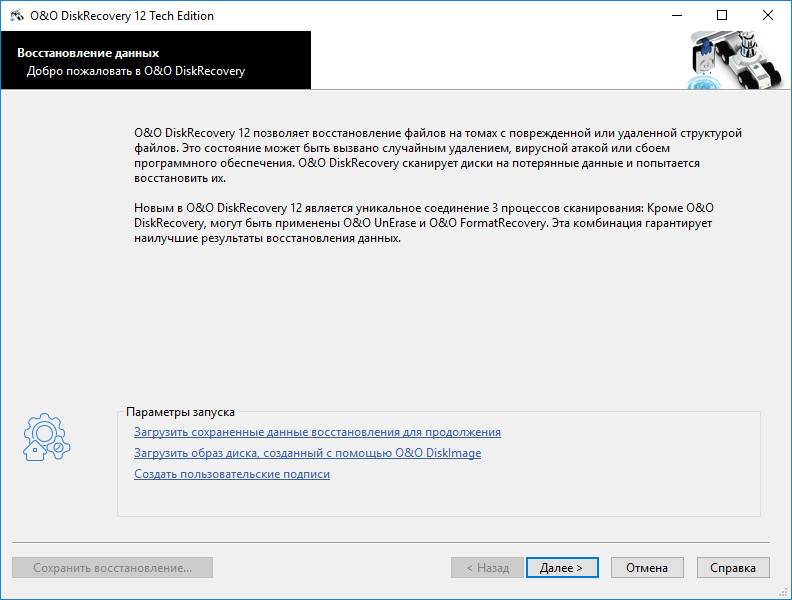Screen dimensions: 792x600
Task: Click the window title O&O DiskRecovery 12 Tech Edition
Action: [x=122, y=16]
